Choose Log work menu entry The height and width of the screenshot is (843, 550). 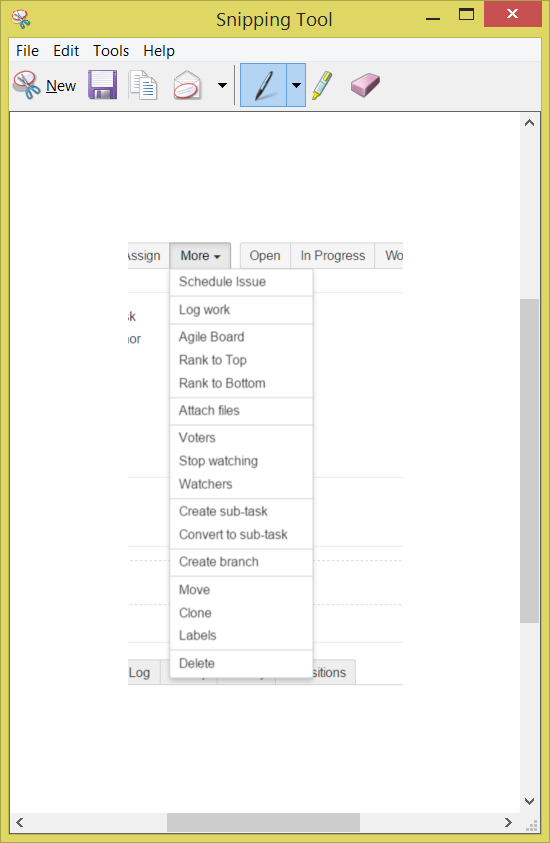tap(241, 310)
